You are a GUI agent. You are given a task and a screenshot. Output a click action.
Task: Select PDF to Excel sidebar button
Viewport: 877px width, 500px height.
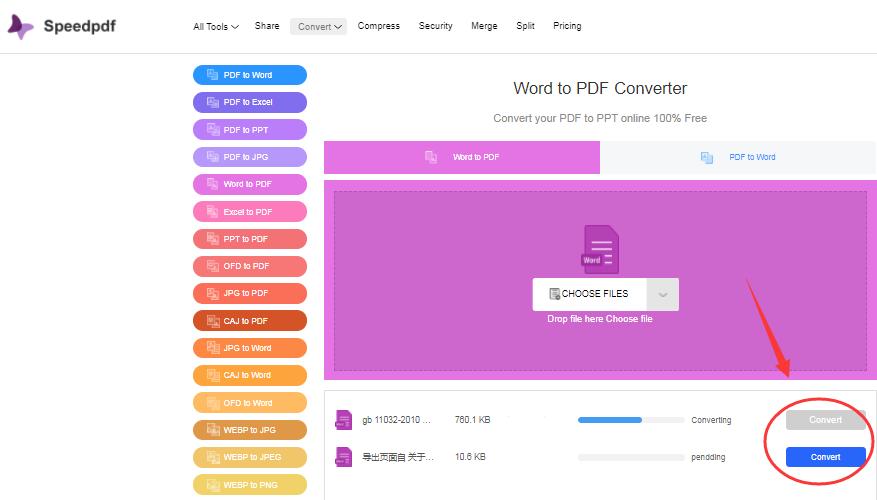[x=250, y=102]
